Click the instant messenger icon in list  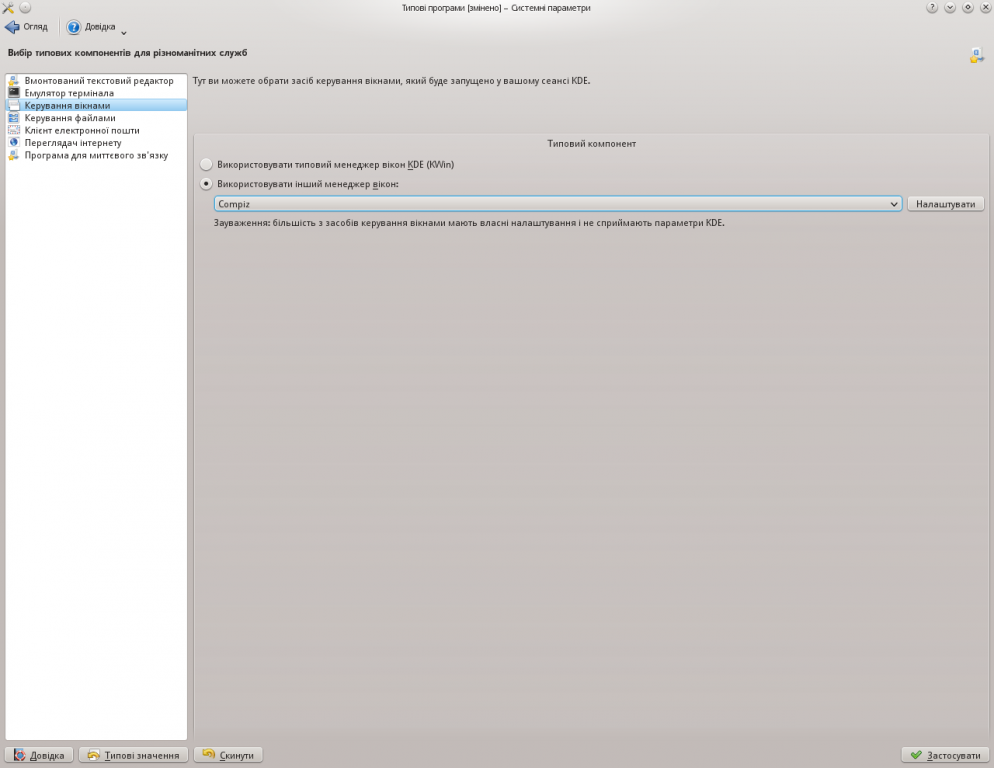point(13,155)
